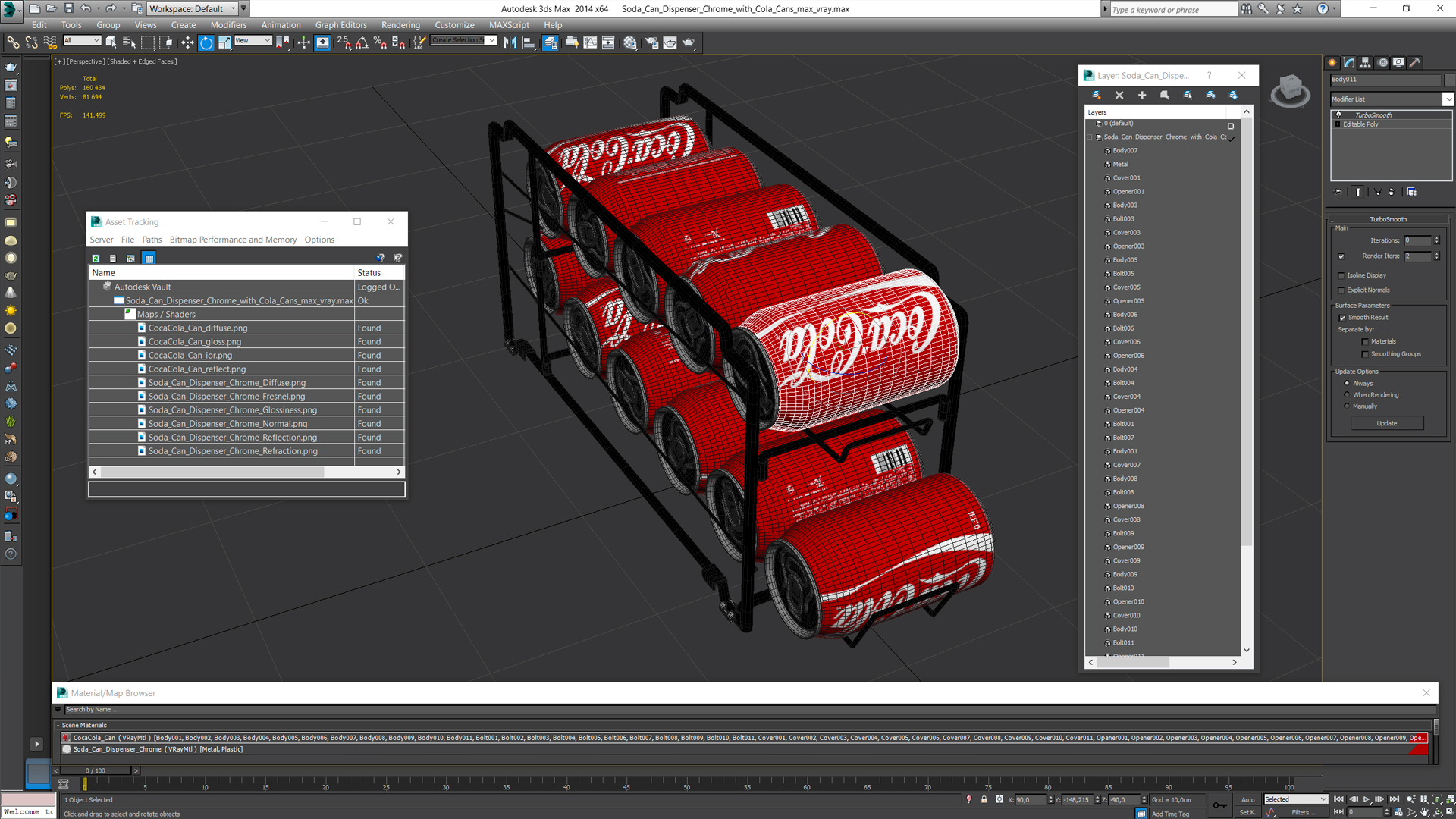Toggle the Smooth Result checkbox
The image size is (1456, 819).
pos(1342,318)
